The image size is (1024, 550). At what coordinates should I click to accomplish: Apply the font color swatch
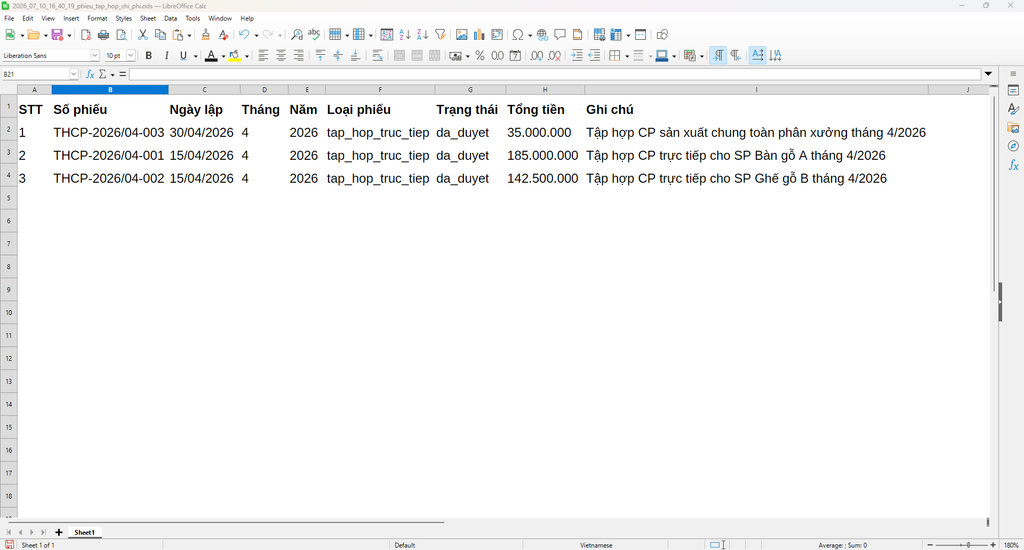pyautogui.click(x=211, y=56)
